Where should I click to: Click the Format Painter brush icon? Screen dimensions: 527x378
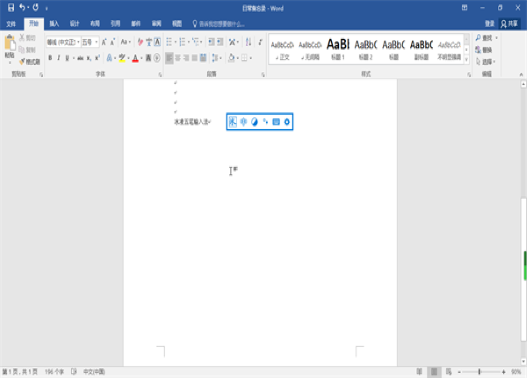(x=22, y=61)
